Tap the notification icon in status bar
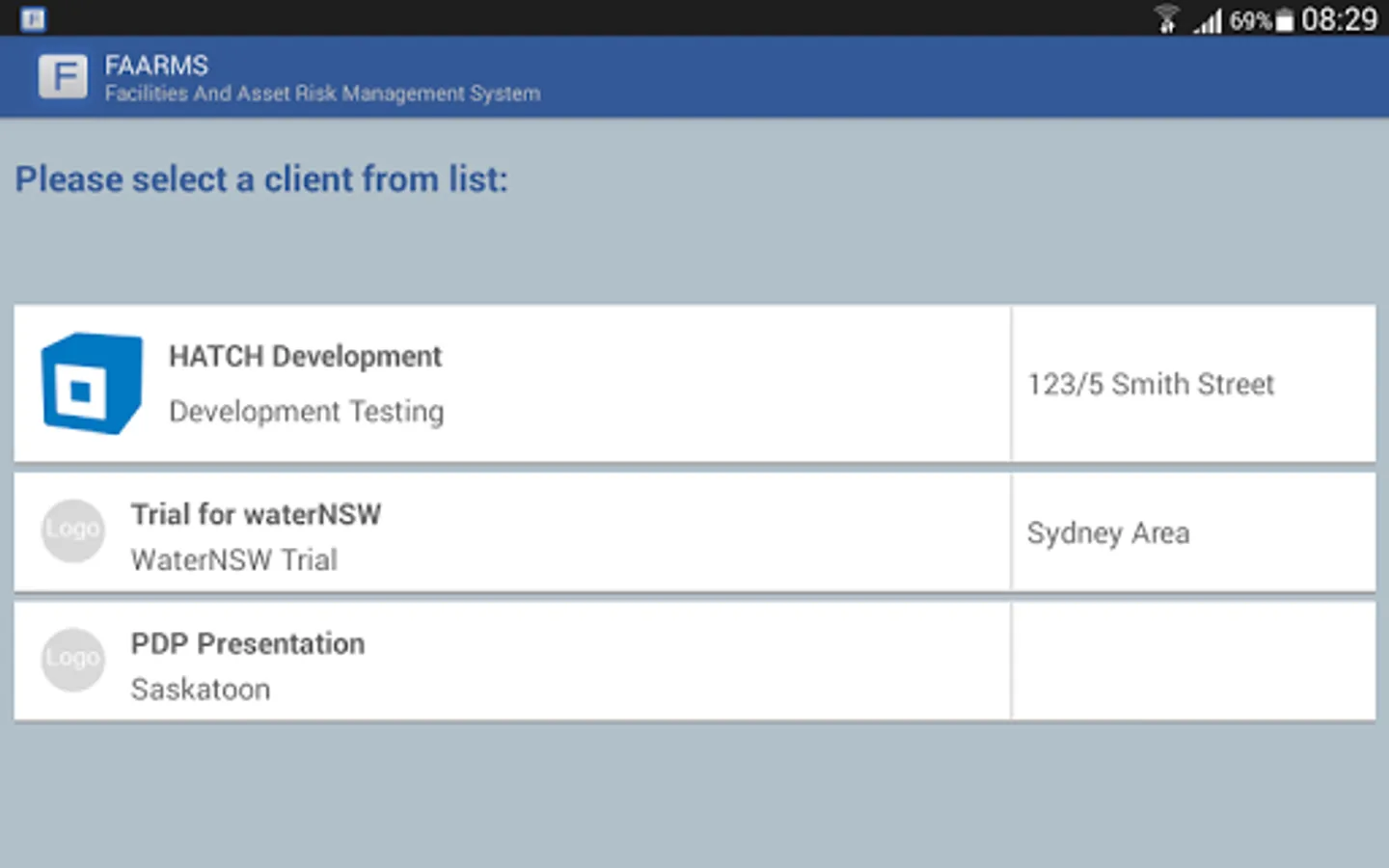 click(x=33, y=18)
